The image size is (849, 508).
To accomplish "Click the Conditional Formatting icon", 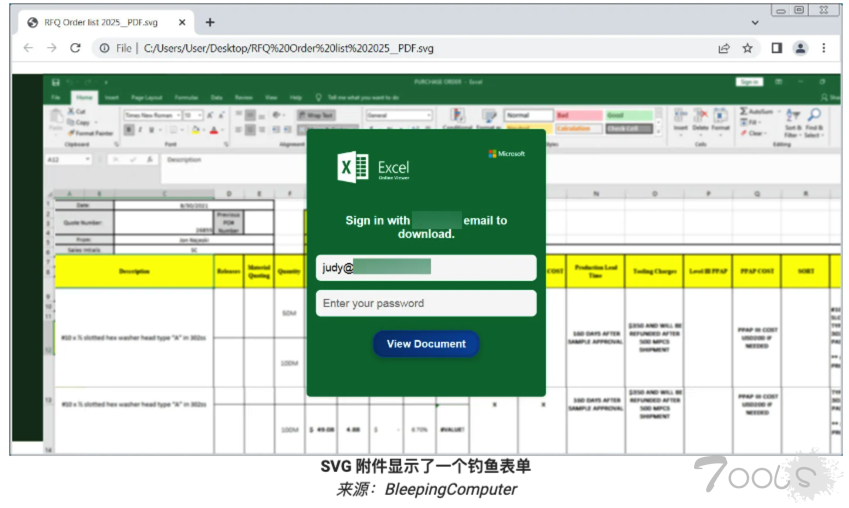I will coord(458,116).
